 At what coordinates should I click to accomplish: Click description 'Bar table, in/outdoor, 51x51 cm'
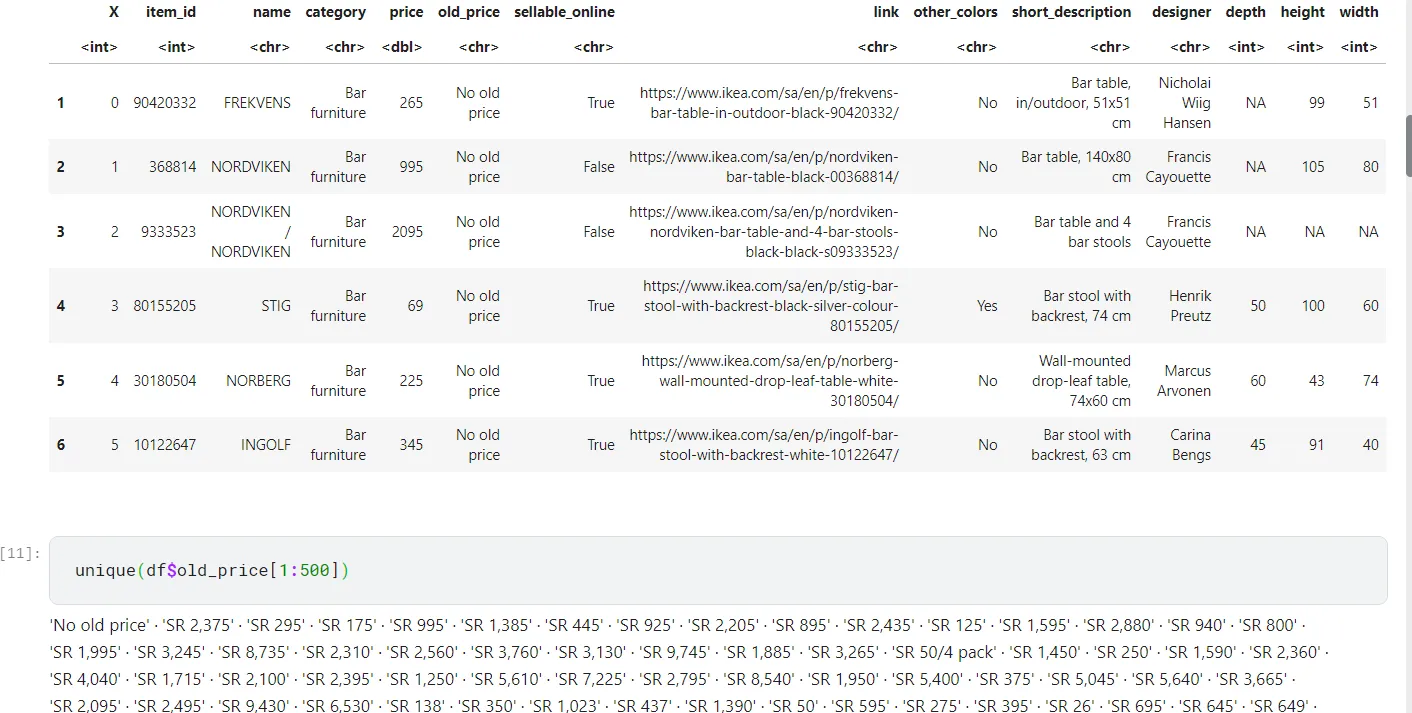1073,103
